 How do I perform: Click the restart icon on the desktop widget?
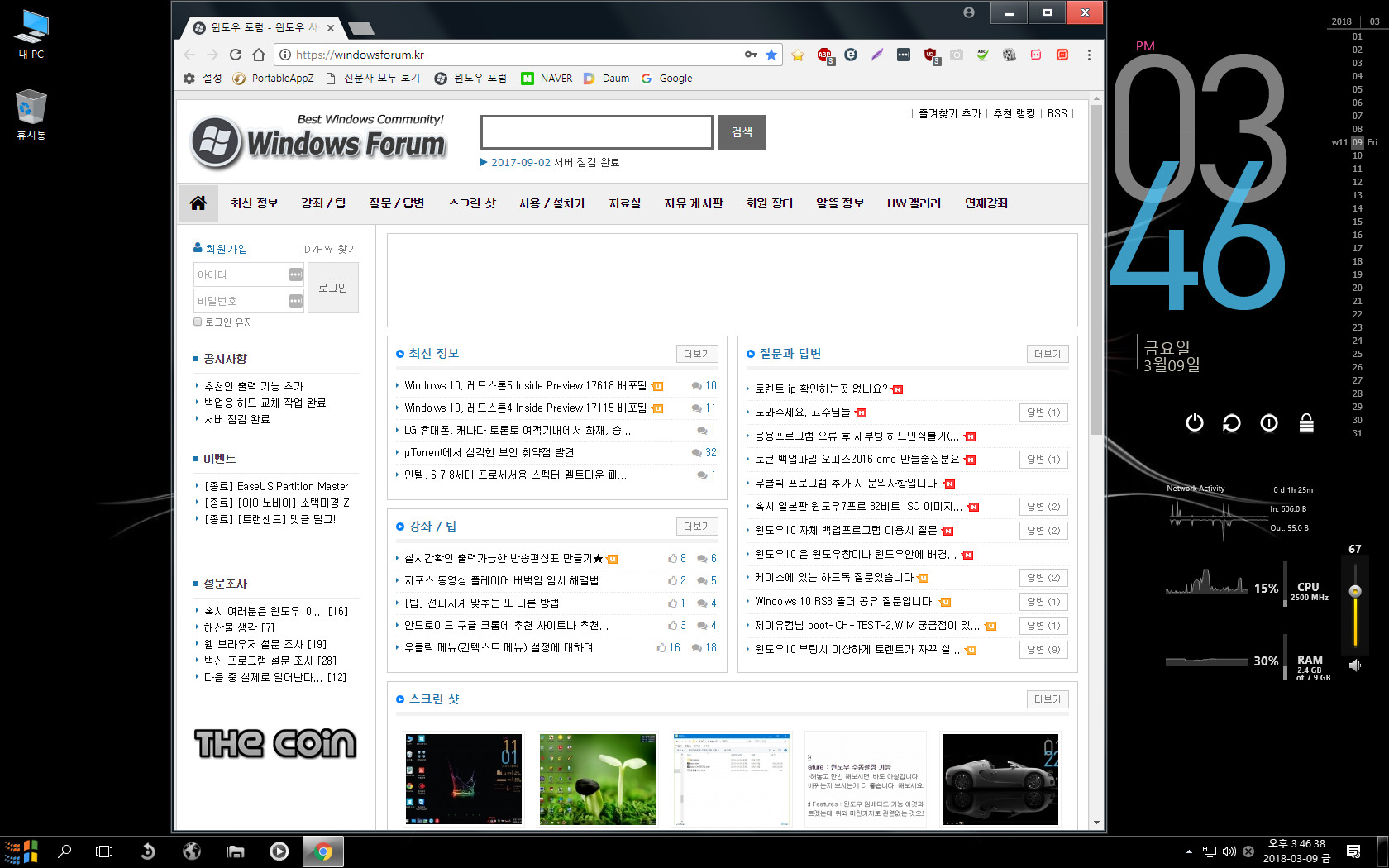(1232, 423)
